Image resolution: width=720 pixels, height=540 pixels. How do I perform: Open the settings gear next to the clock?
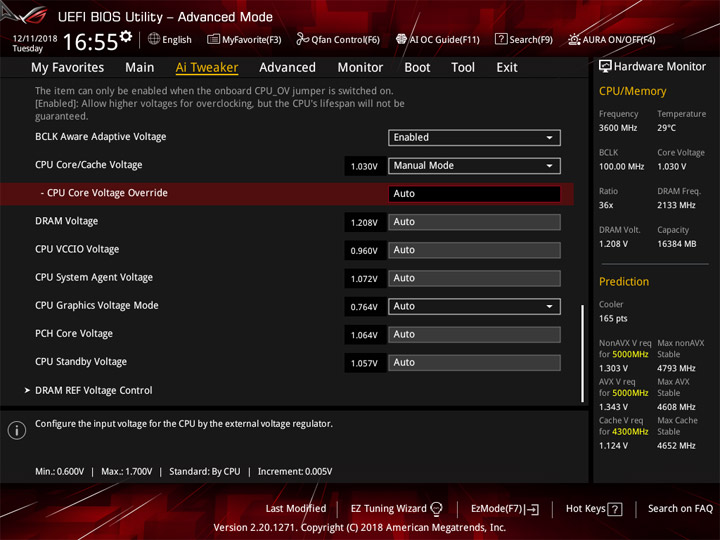click(x=126, y=36)
